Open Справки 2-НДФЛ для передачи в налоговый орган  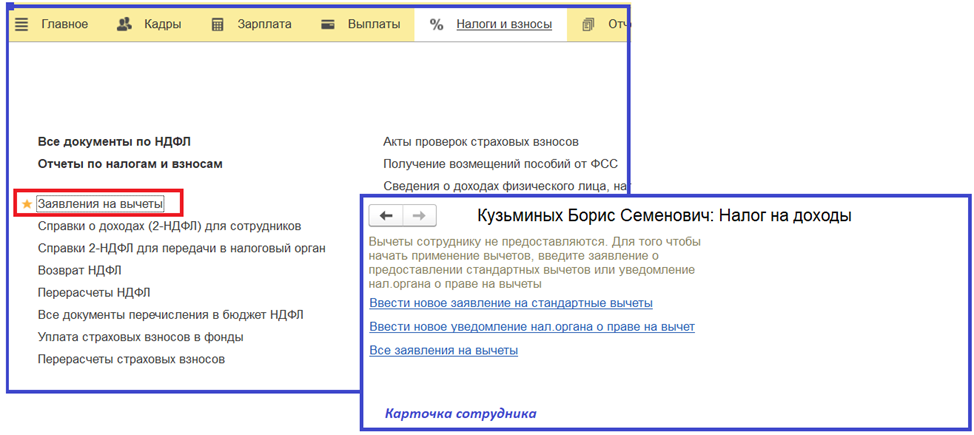click(182, 248)
